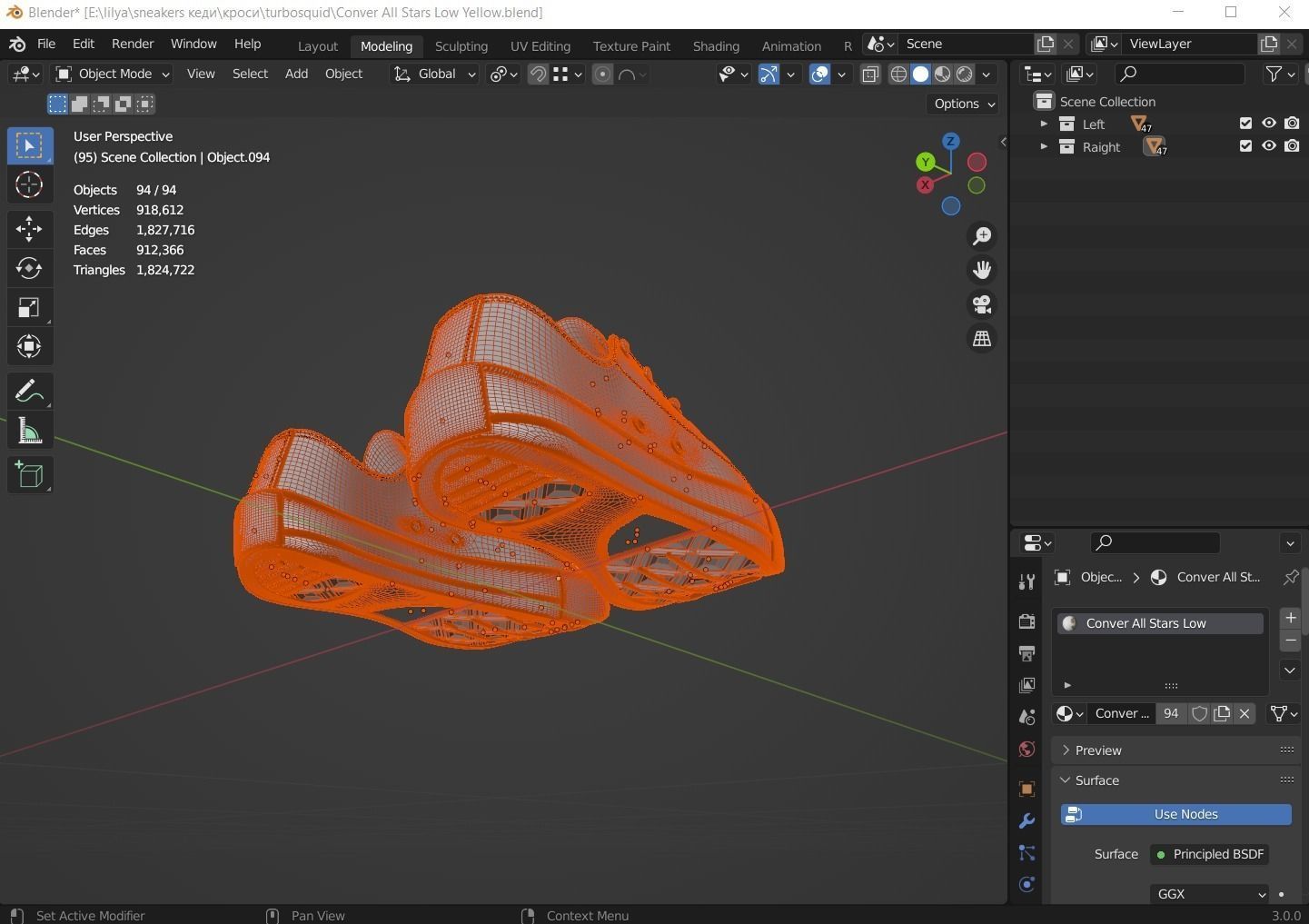Switch to the Sculpting workspace tab
The image size is (1309, 924).
(461, 45)
